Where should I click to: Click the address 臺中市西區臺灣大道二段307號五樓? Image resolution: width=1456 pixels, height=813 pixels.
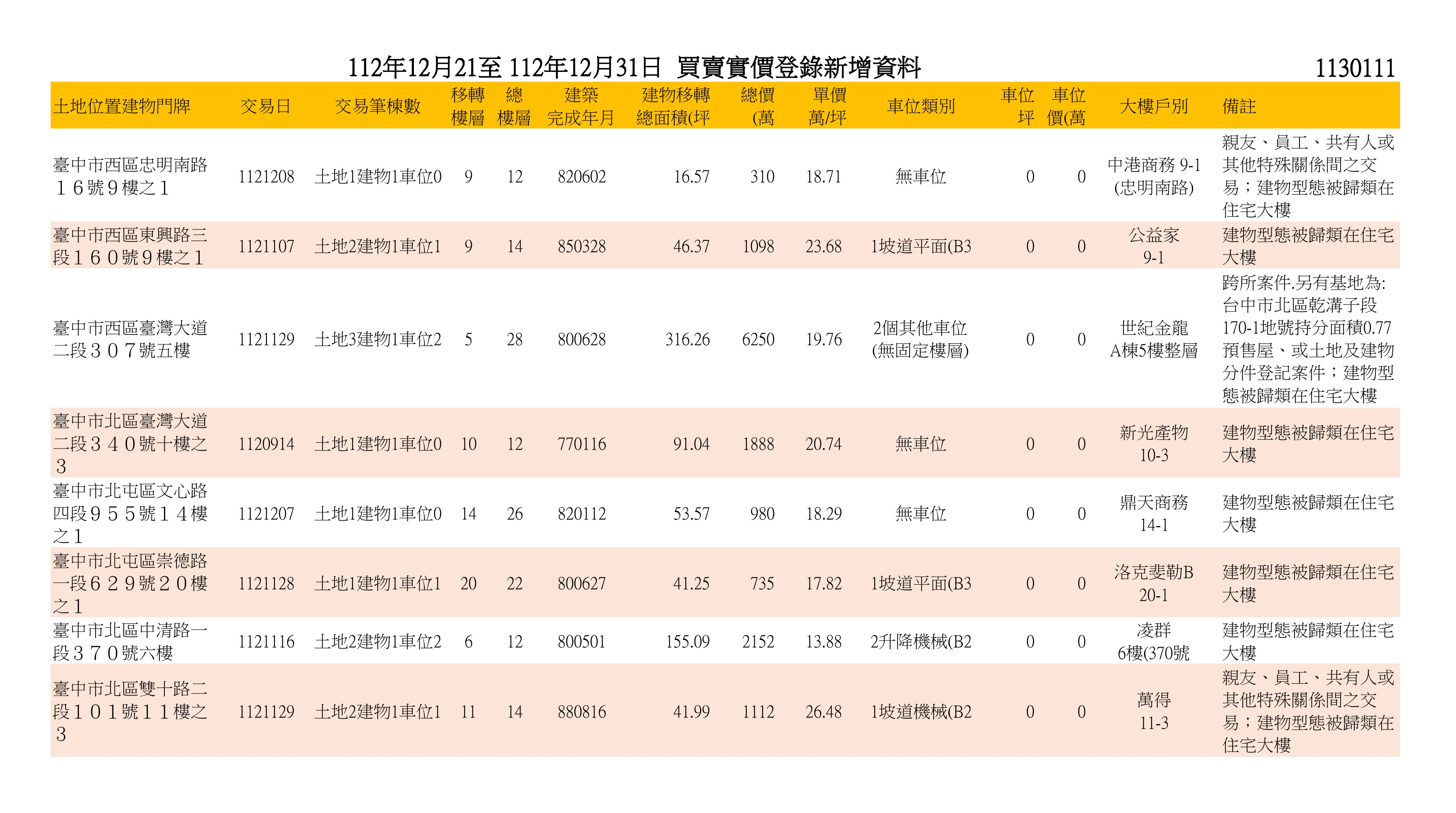coord(130,339)
